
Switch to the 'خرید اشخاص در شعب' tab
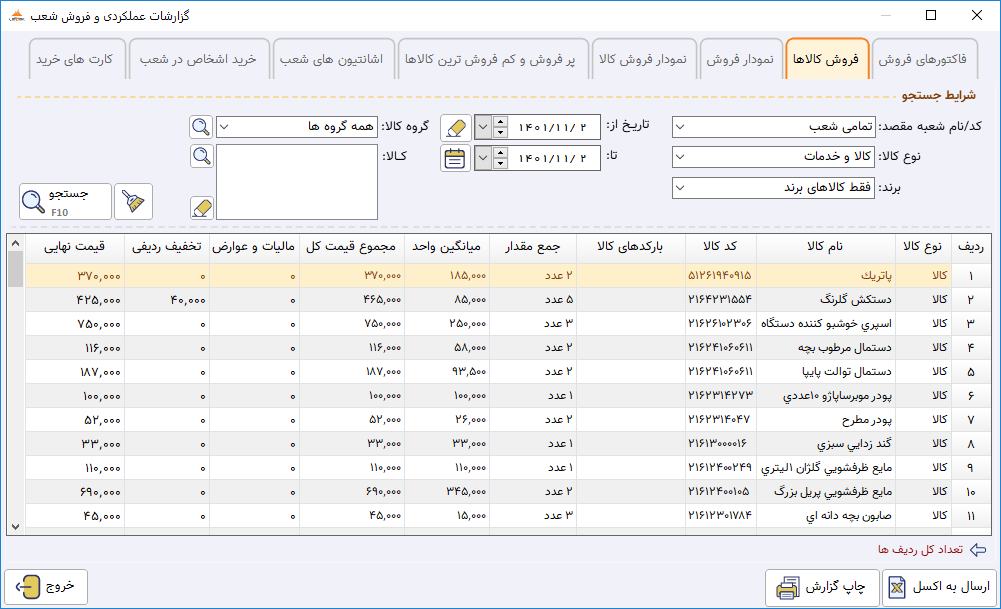click(198, 59)
